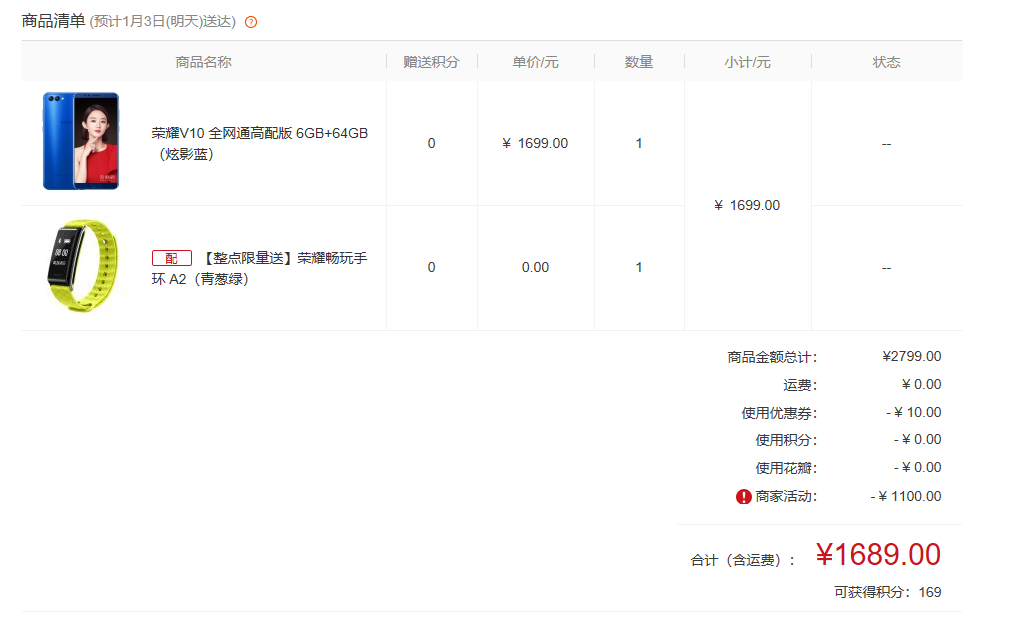Click the status -- in the 荣耀V10 row
The image size is (1012, 636).
point(886,144)
